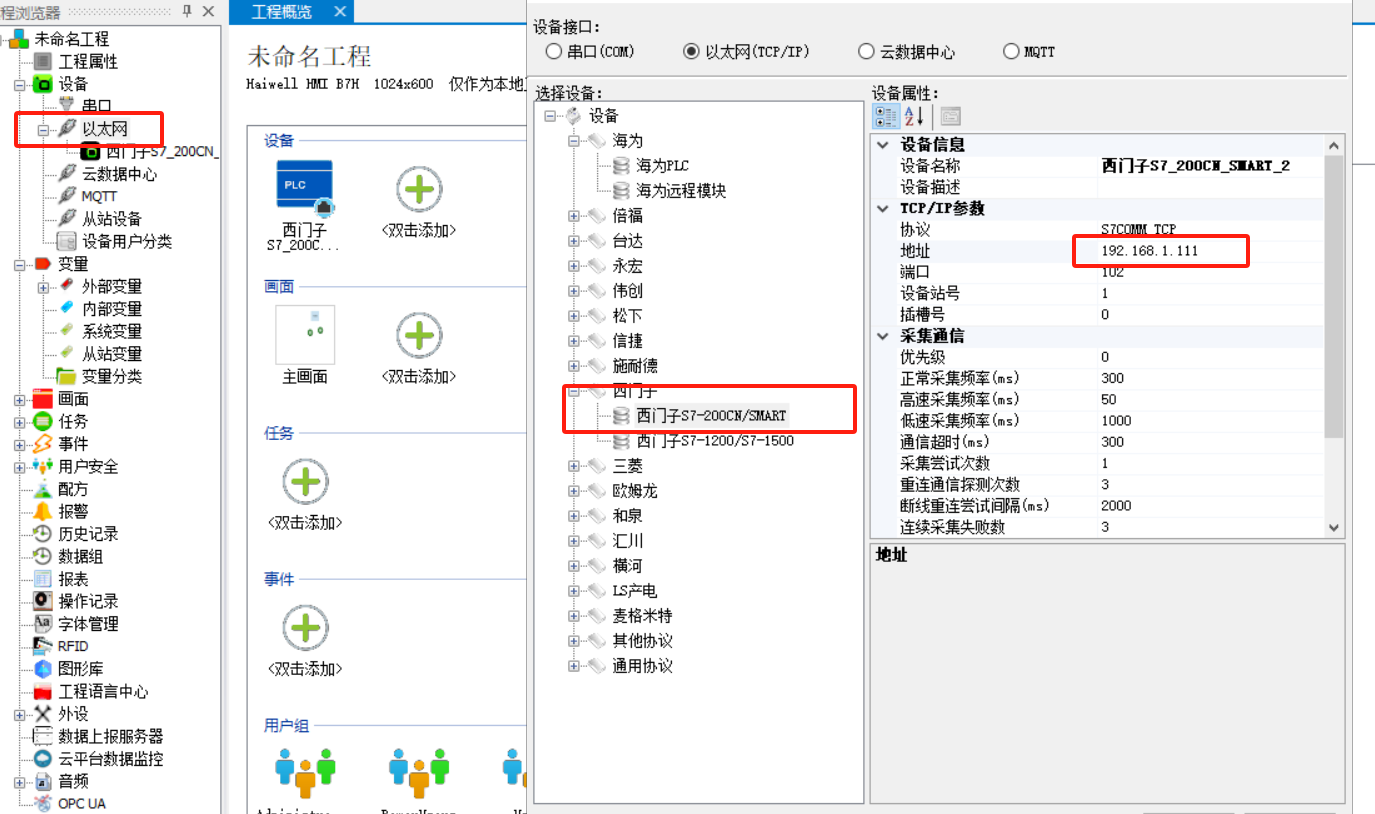Select 海为远程模块 in device list
The image size is (1375, 814).
tap(681, 191)
